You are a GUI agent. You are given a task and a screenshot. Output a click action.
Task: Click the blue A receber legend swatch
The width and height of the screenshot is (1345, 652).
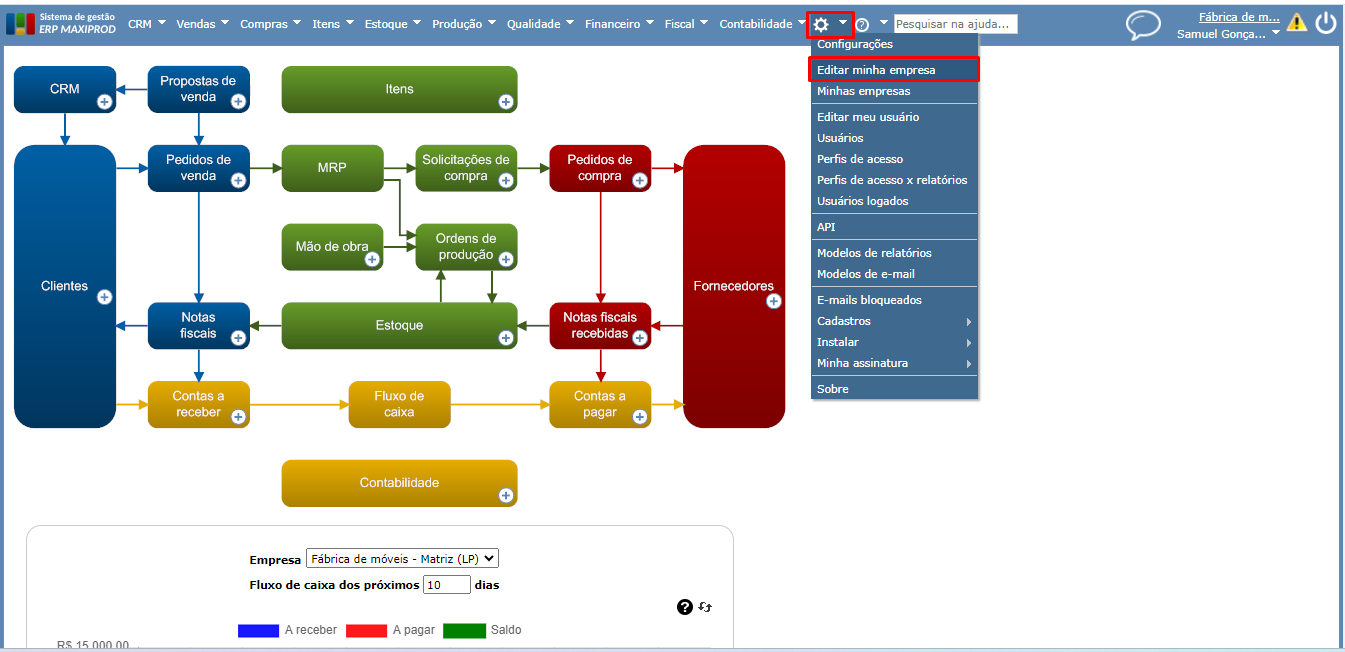pos(258,630)
